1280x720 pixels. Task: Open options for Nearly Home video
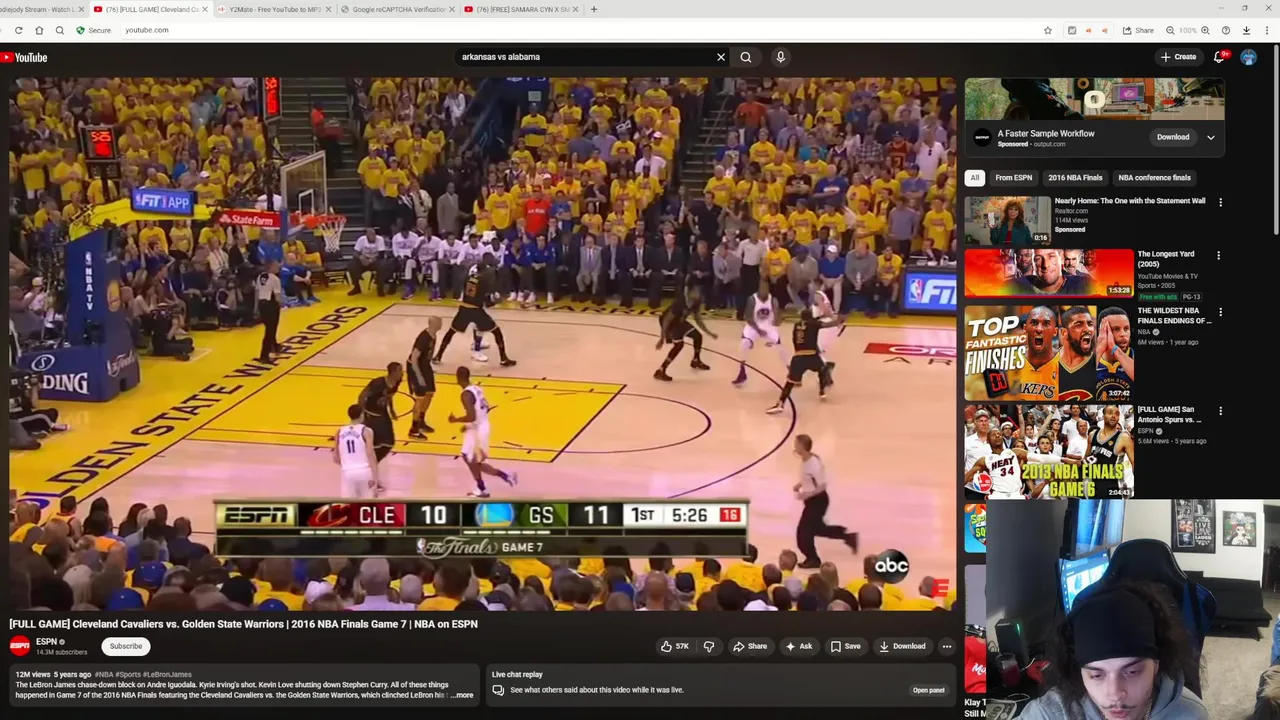(x=1220, y=202)
